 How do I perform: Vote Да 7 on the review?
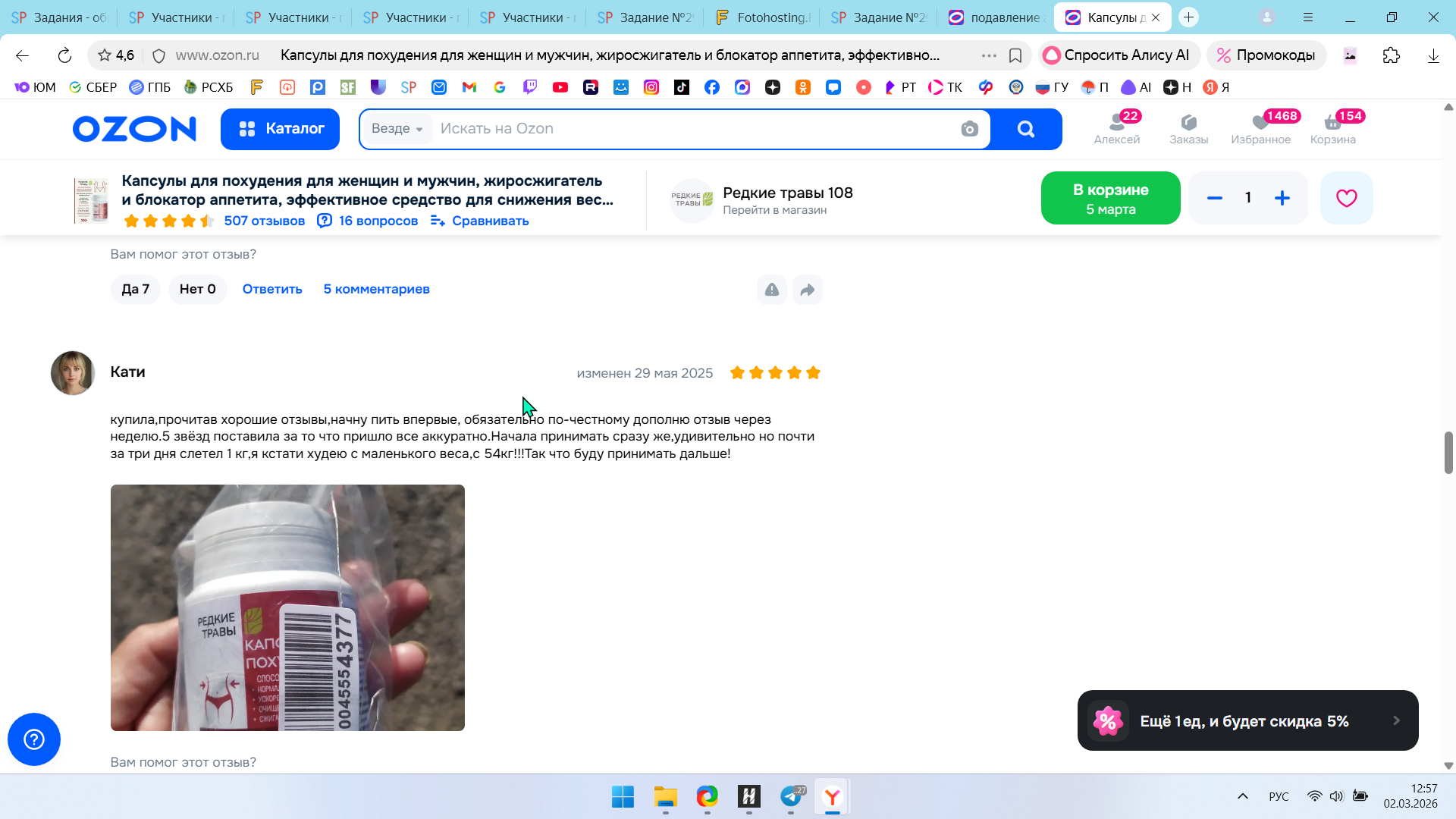tap(135, 289)
